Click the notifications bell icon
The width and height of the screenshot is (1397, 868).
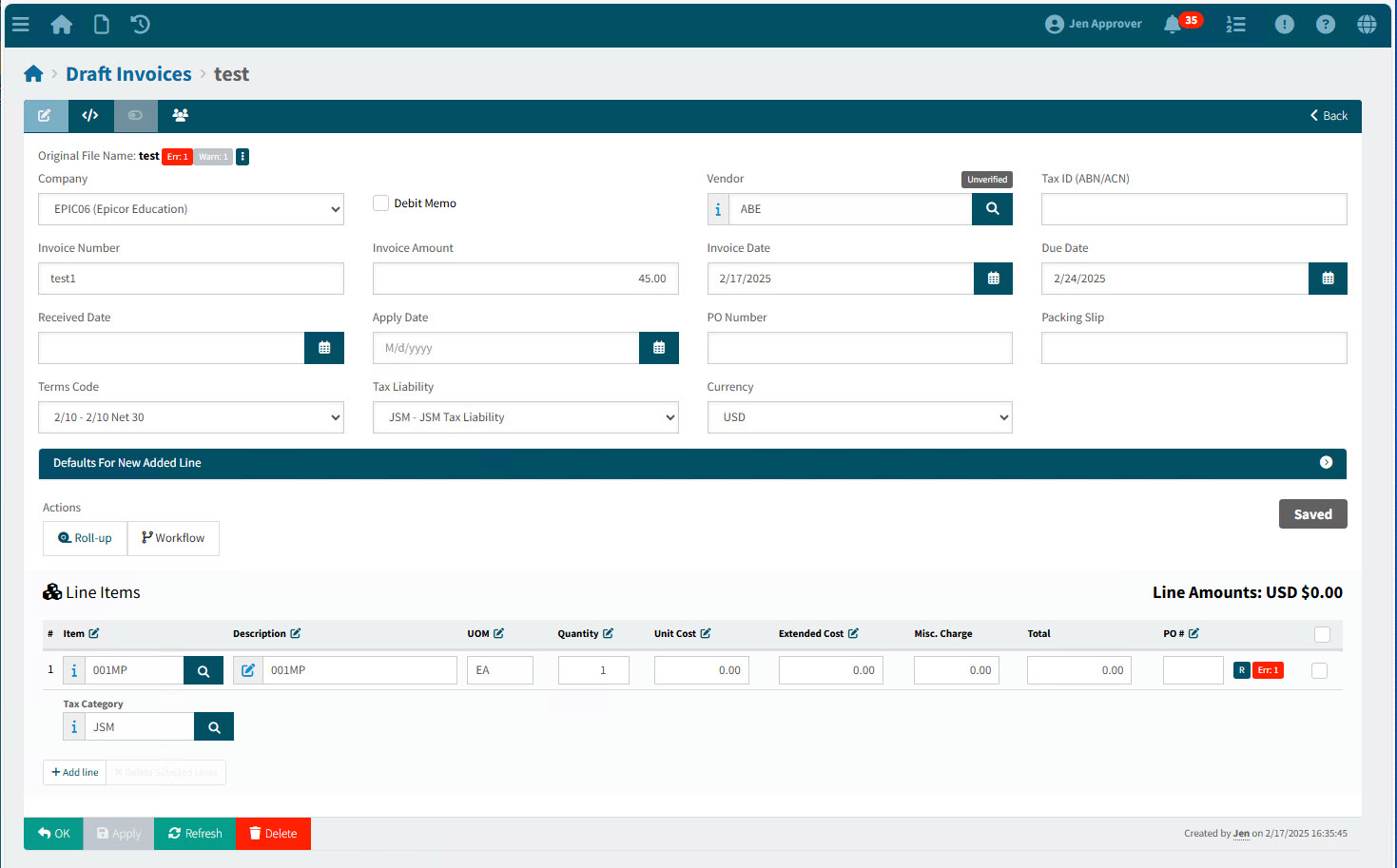(1173, 25)
